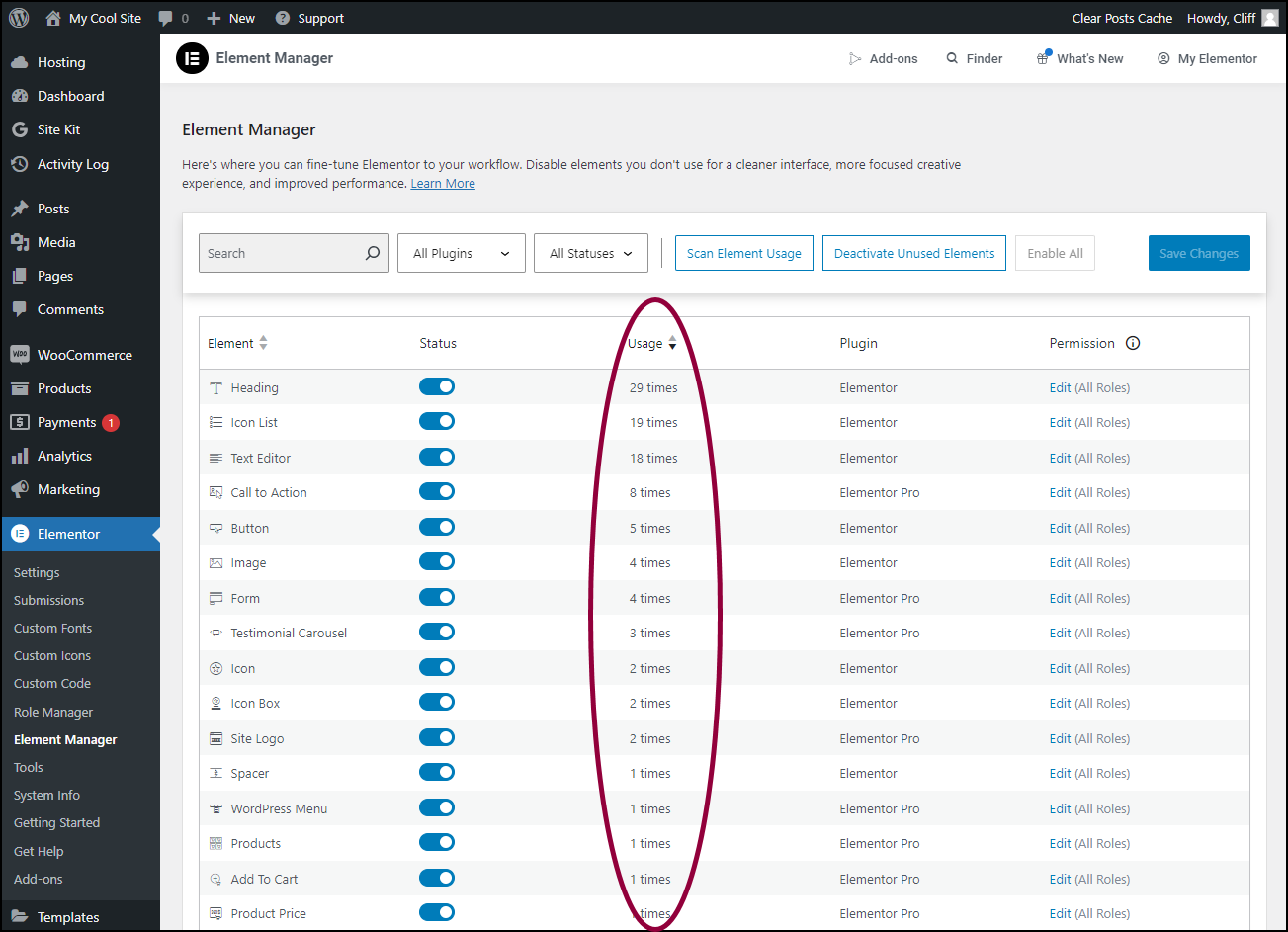Disable the Heading element toggle
Screen dimensions: 1288x932
tap(437, 386)
